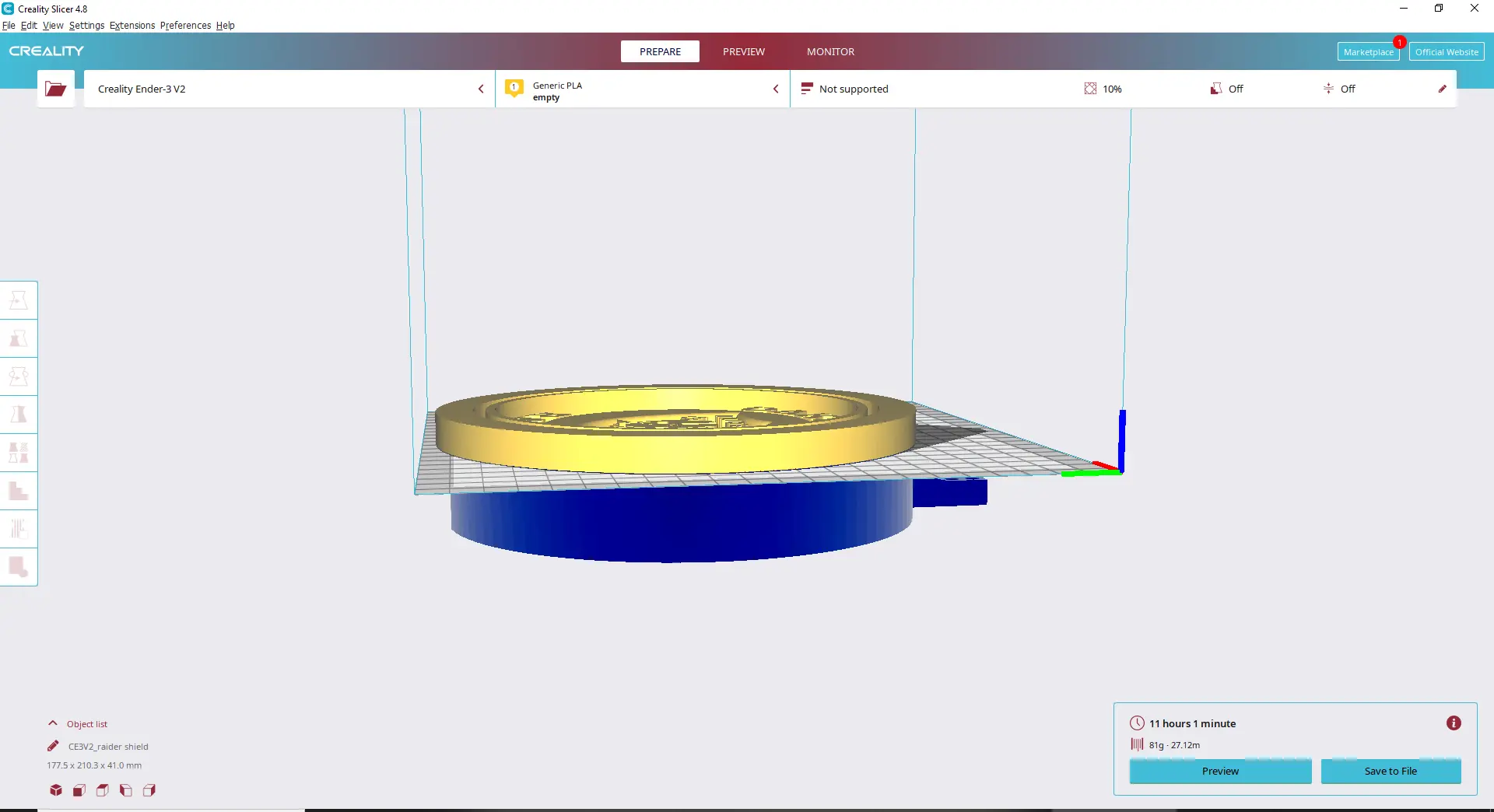
Task: Switch to the PREVIEW tab
Action: [x=744, y=51]
